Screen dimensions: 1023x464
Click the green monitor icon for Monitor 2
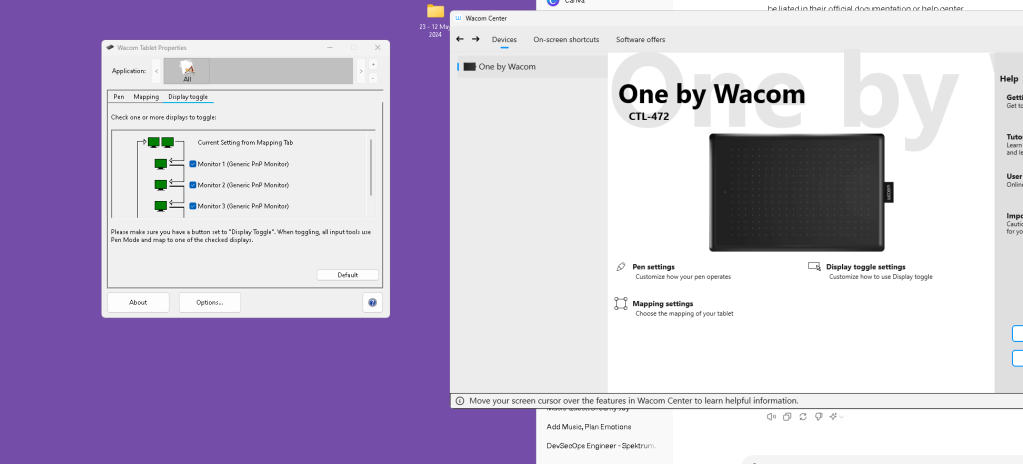point(160,185)
